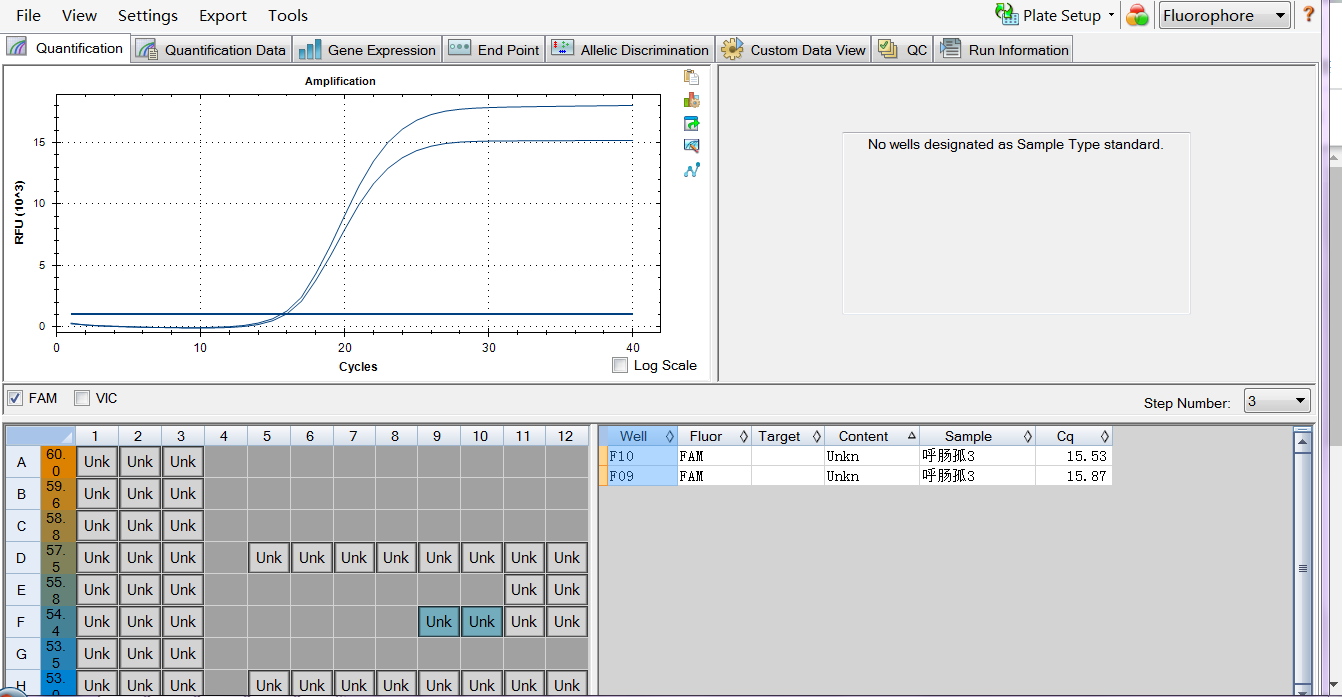
Task: Select plate row F header
Action: click(22, 621)
